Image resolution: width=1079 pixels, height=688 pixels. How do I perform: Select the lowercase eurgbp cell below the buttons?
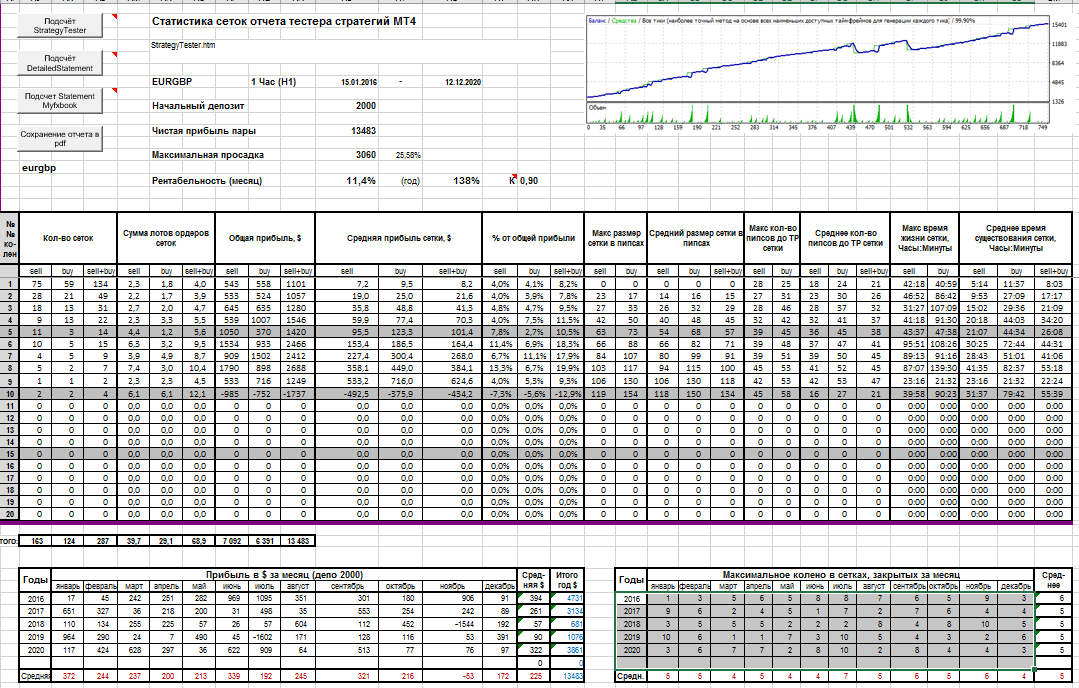point(39,168)
